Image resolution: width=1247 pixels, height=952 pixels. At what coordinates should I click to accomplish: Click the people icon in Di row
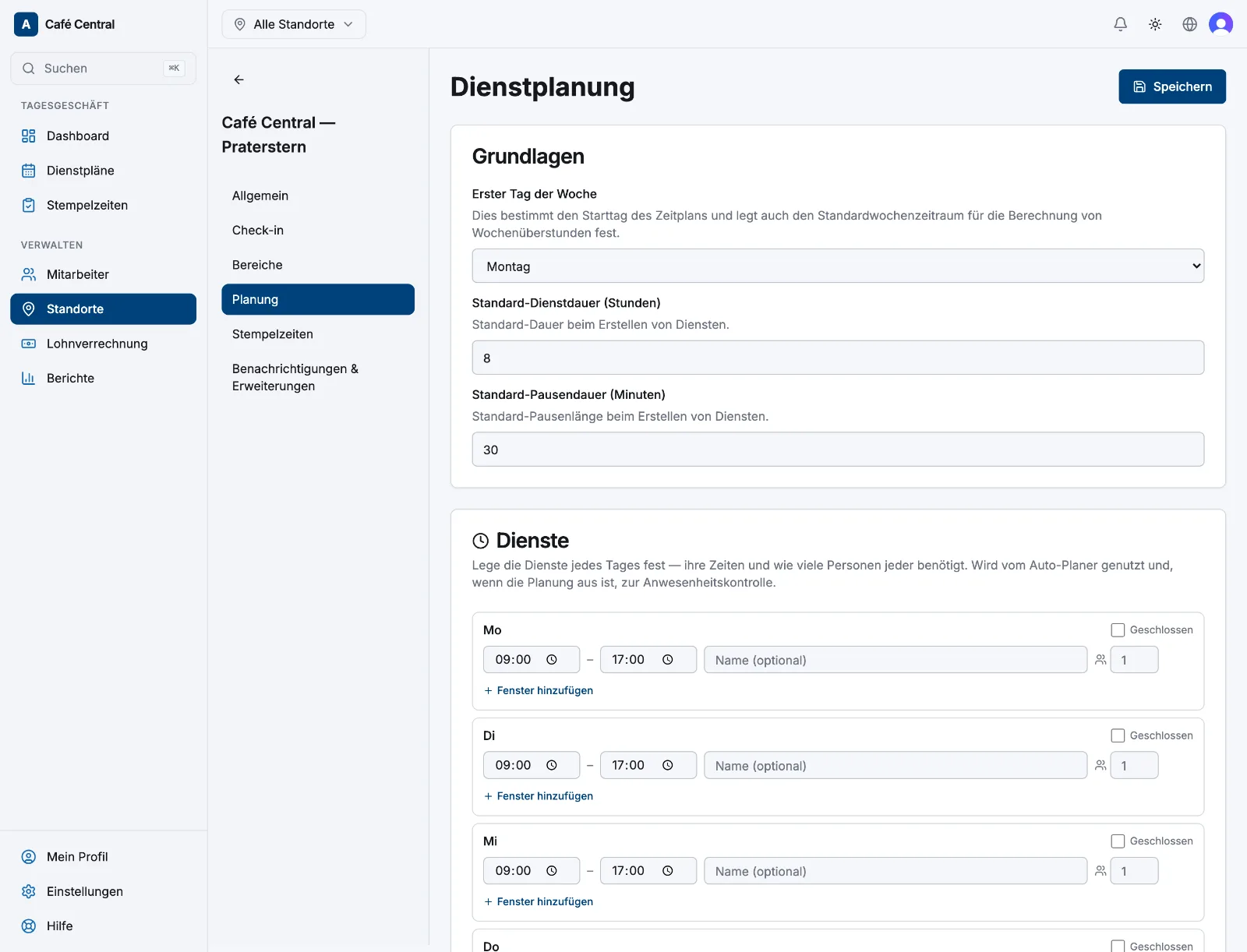click(x=1100, y=766)
